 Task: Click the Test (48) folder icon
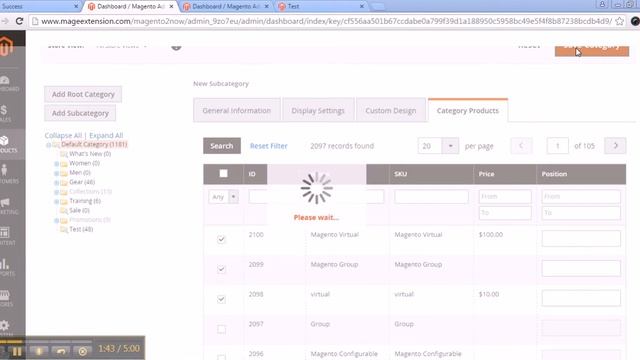tap(64, 229)
